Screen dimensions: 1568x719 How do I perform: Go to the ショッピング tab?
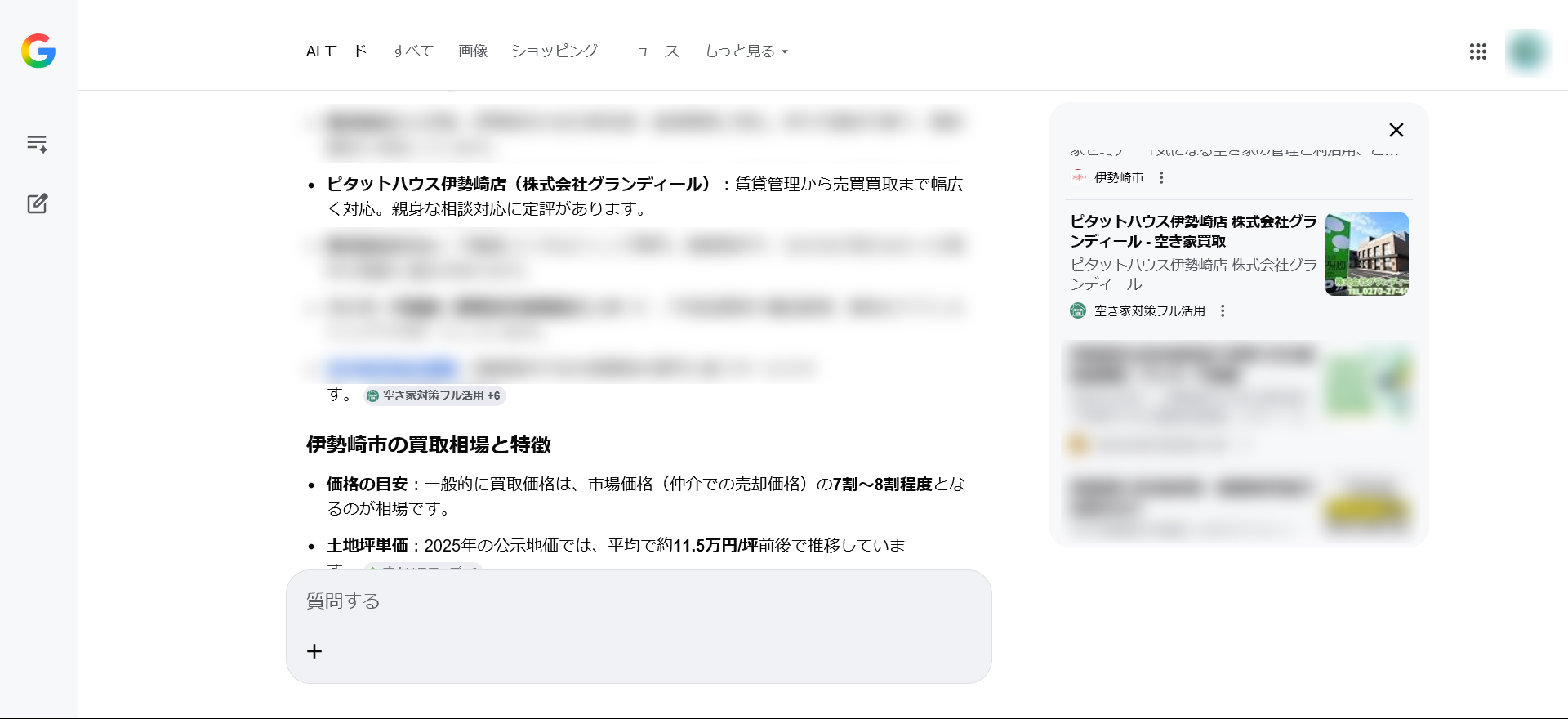tap(554, 51)
